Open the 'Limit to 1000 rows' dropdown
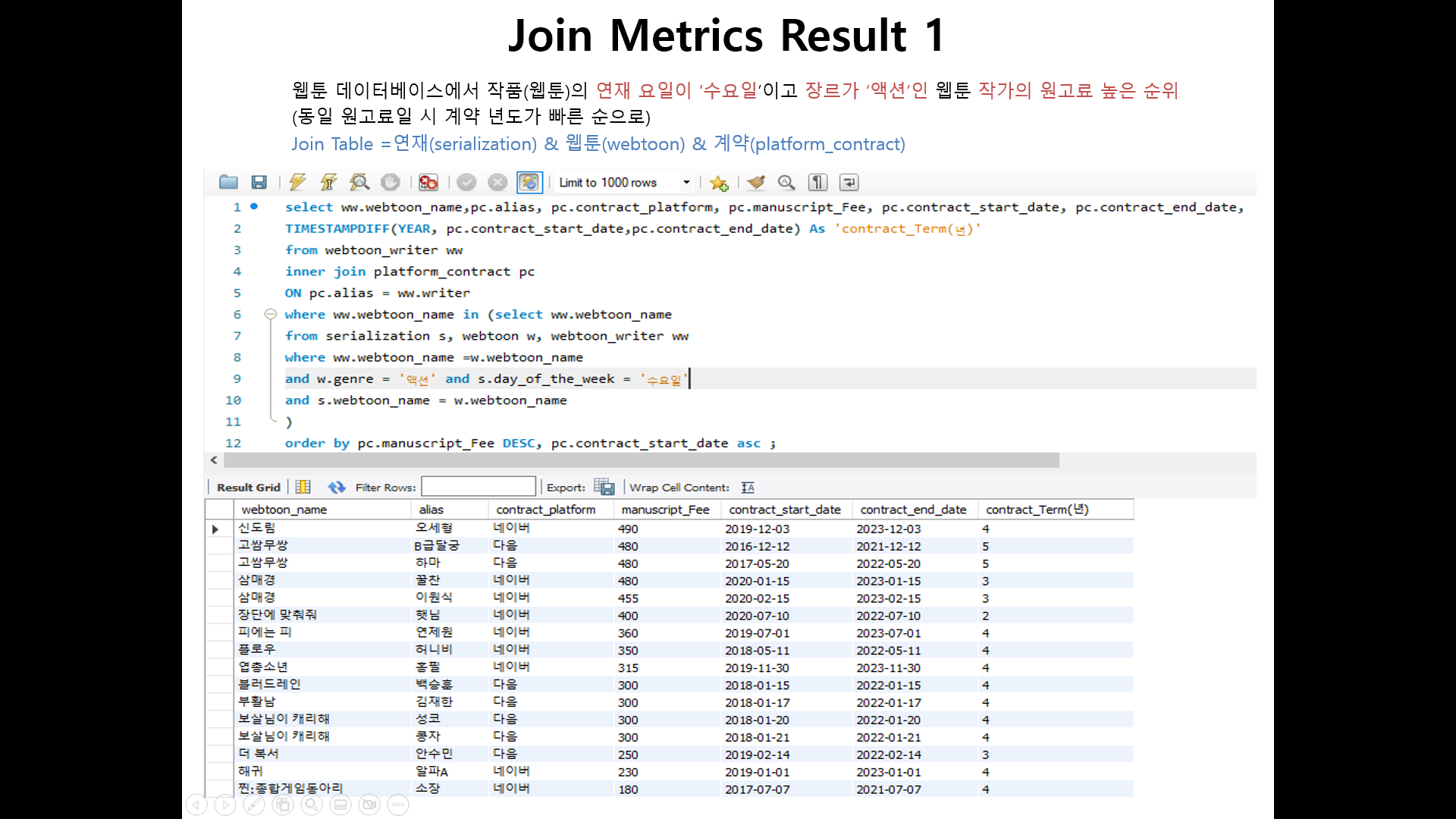 [x=625, y=183]
